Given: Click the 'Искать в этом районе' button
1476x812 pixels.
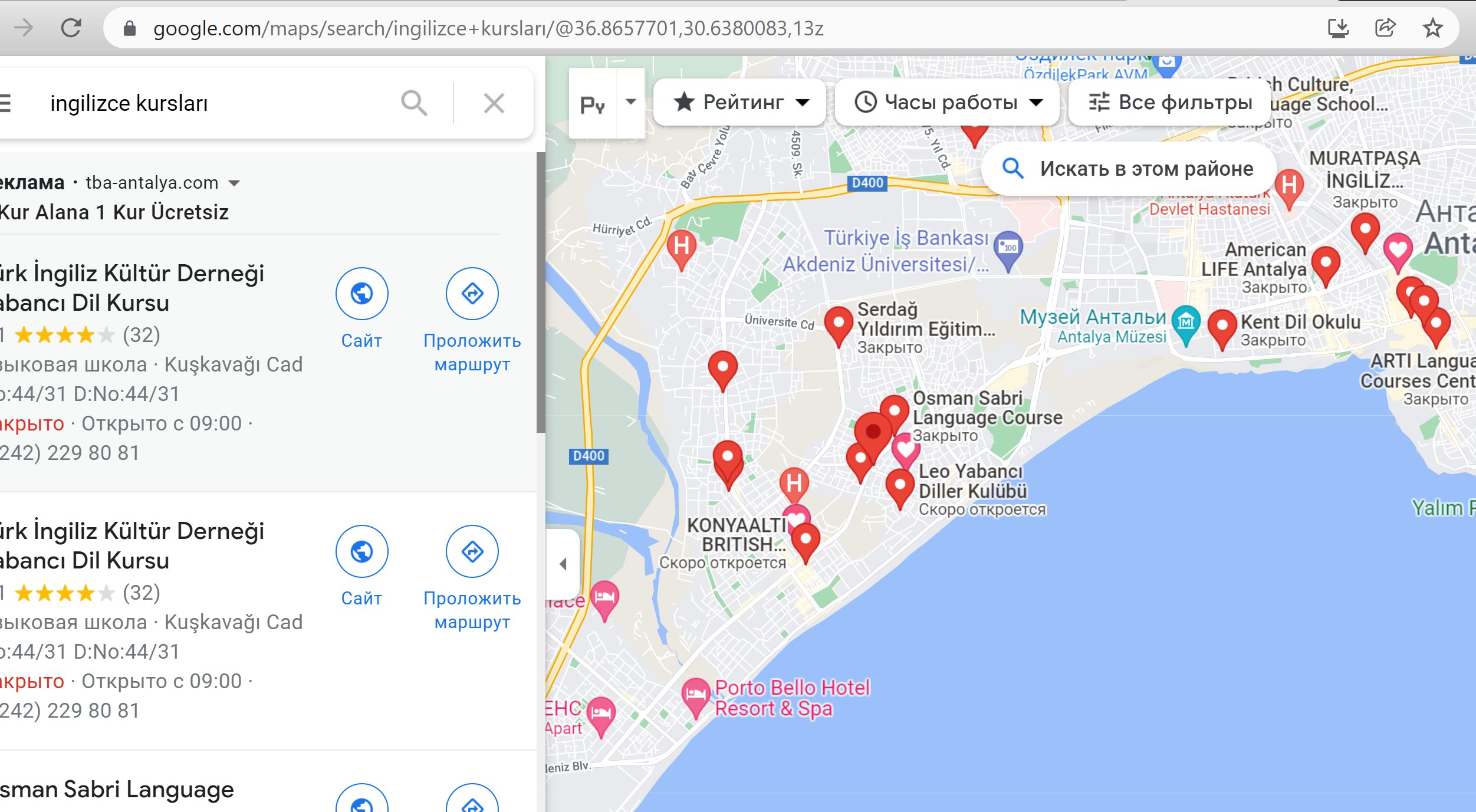Looking at the screenshot, I should pyautogui.click(x=1130, y=169).
